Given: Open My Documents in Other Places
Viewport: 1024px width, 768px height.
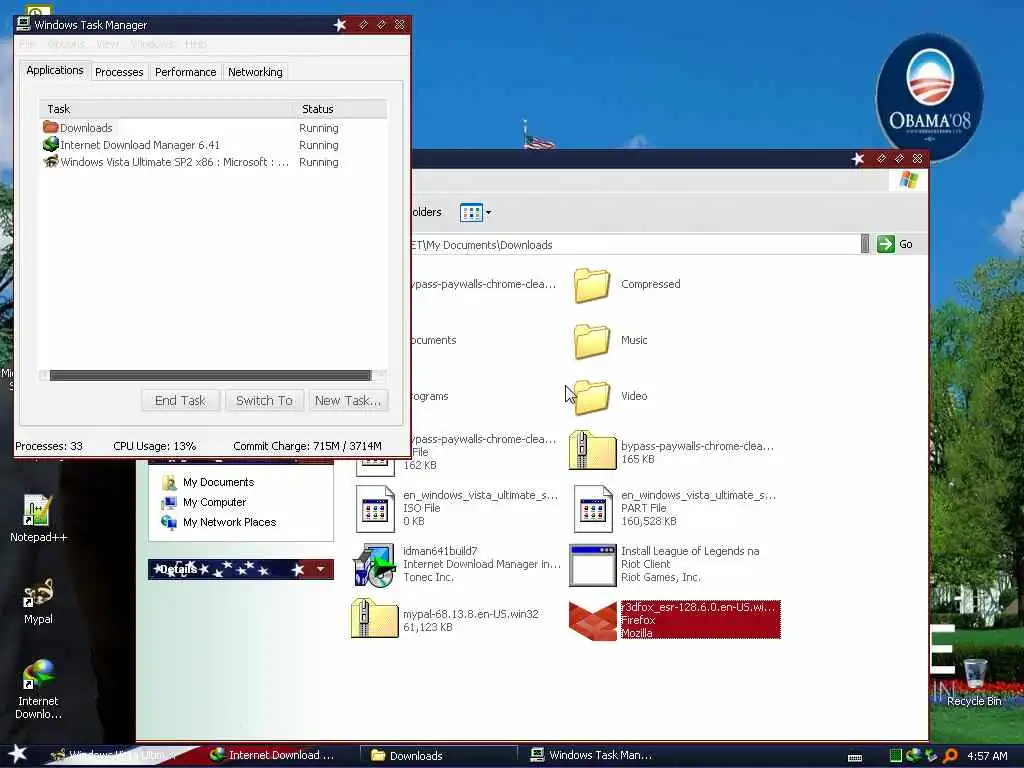Looking at the screenshot, I should (218, 483).
